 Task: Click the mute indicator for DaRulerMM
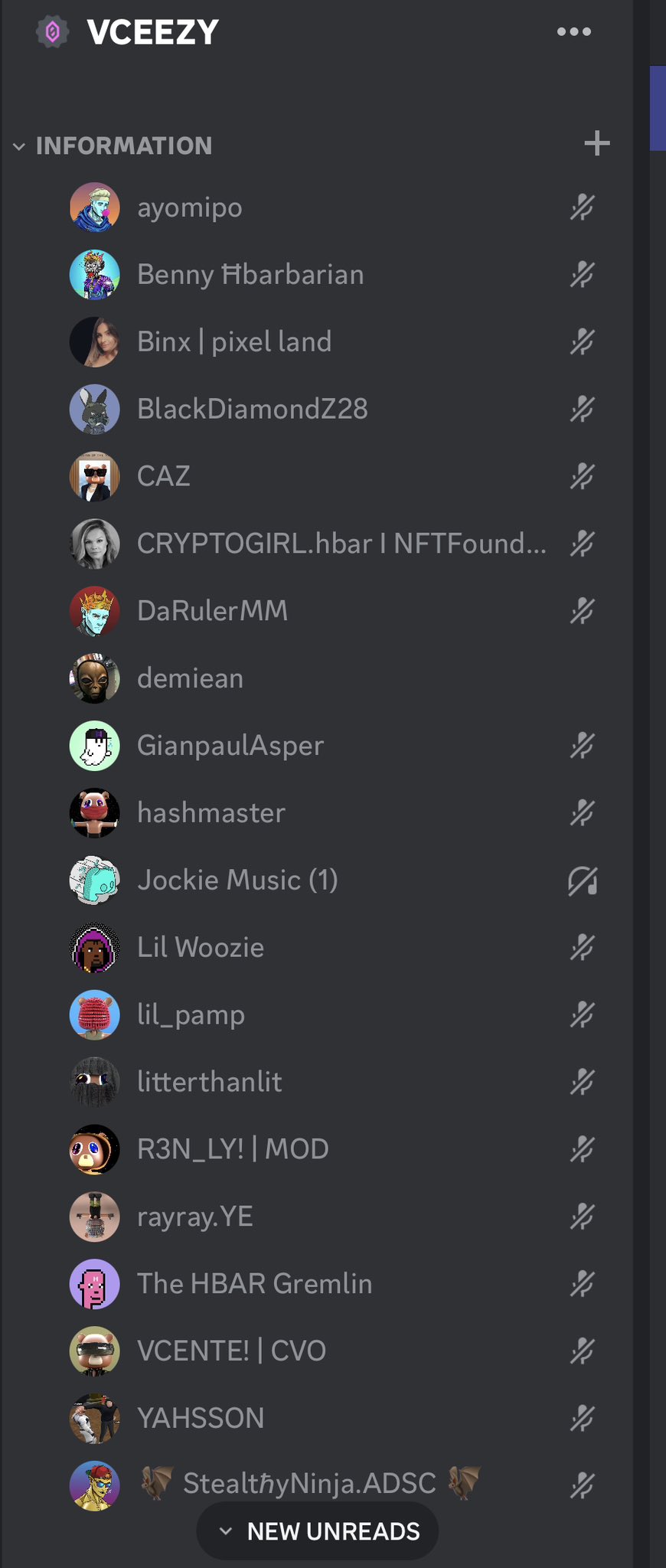[x=582, y=611]
